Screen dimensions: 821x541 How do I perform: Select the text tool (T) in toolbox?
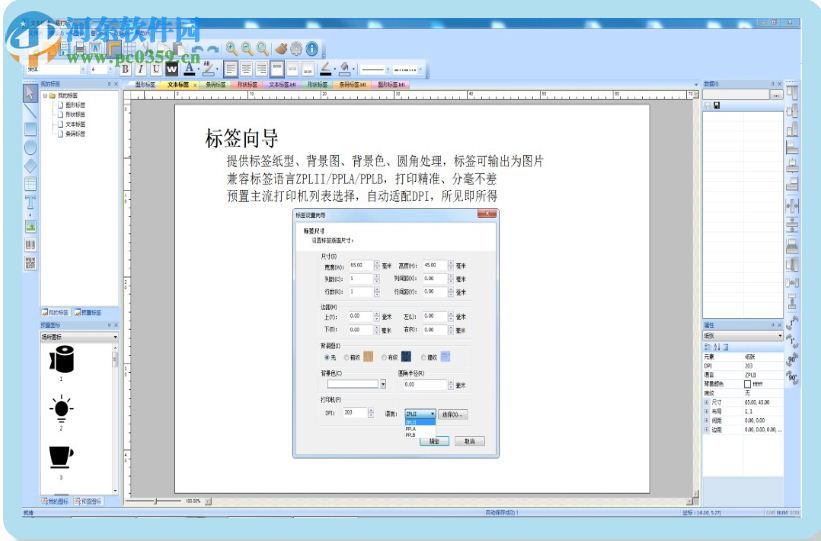30,204
